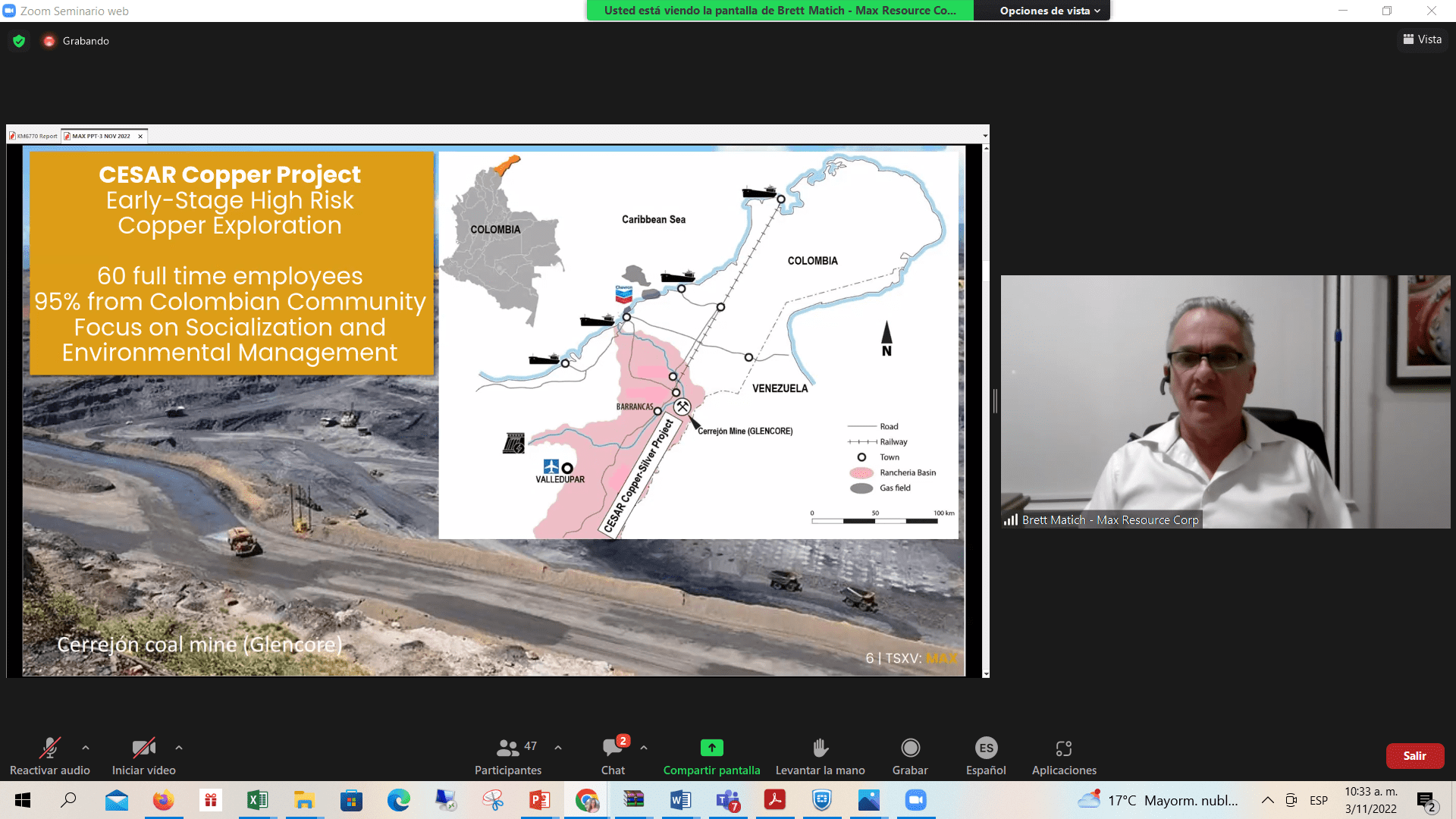Open Word from the taskbar
Screen dimensions: 1456x819
[x=680, y=800]
